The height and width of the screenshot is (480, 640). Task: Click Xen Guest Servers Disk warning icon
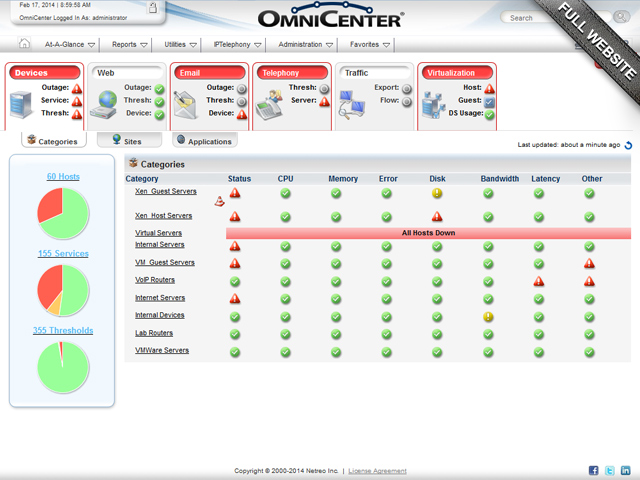pyautogui.click(x=437, y=193)
